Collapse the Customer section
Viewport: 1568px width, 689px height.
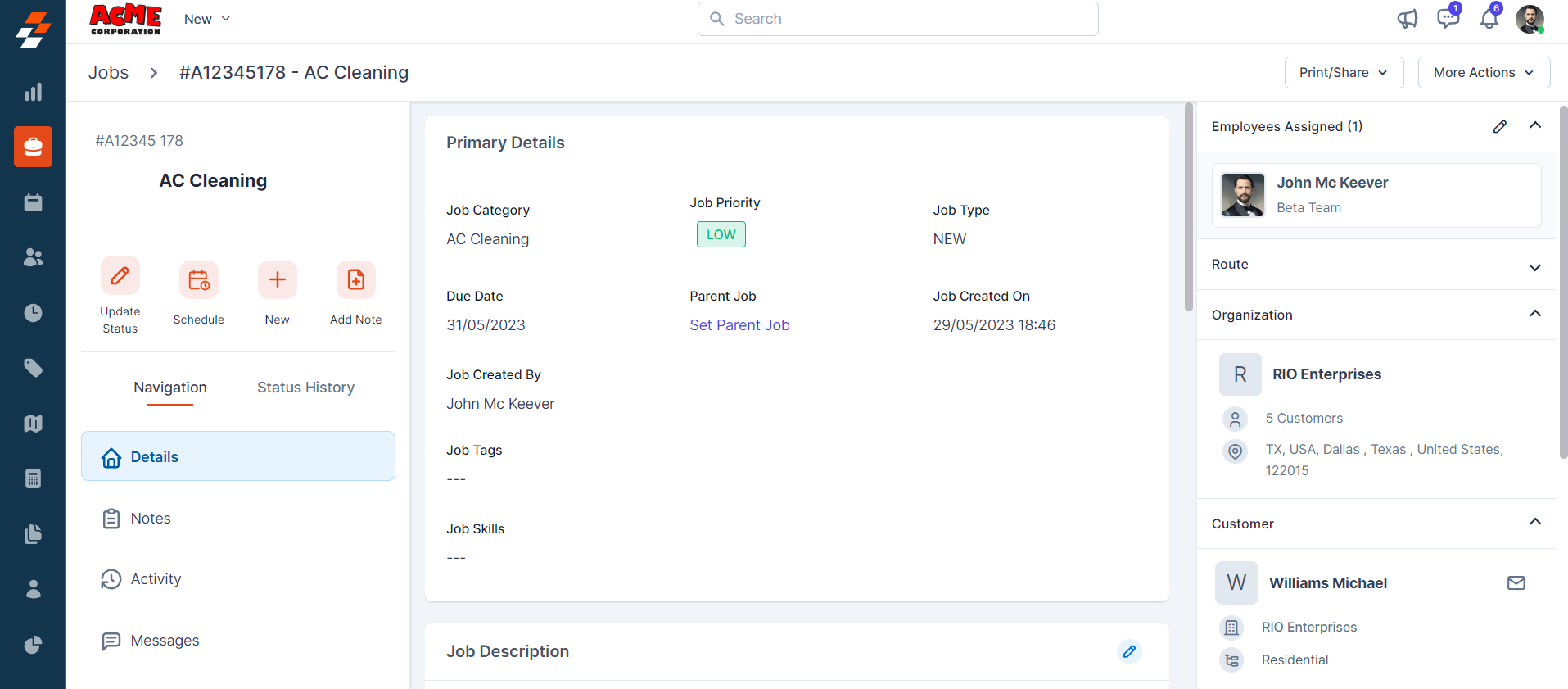(x=1534, y=523)
